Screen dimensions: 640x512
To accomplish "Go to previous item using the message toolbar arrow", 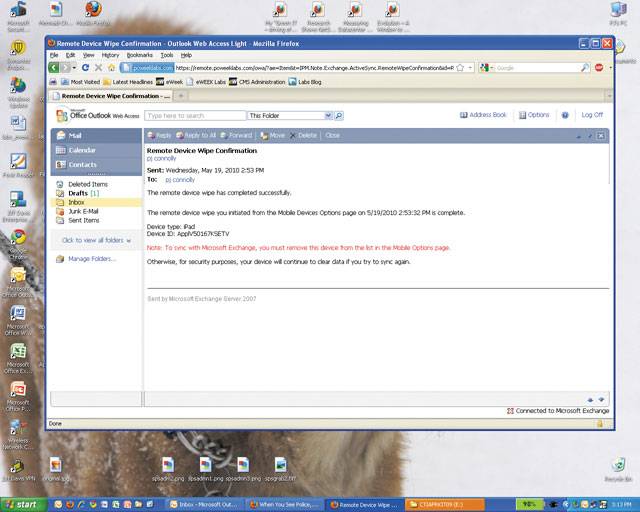I will pyautogui.click(x=578, y=136).
